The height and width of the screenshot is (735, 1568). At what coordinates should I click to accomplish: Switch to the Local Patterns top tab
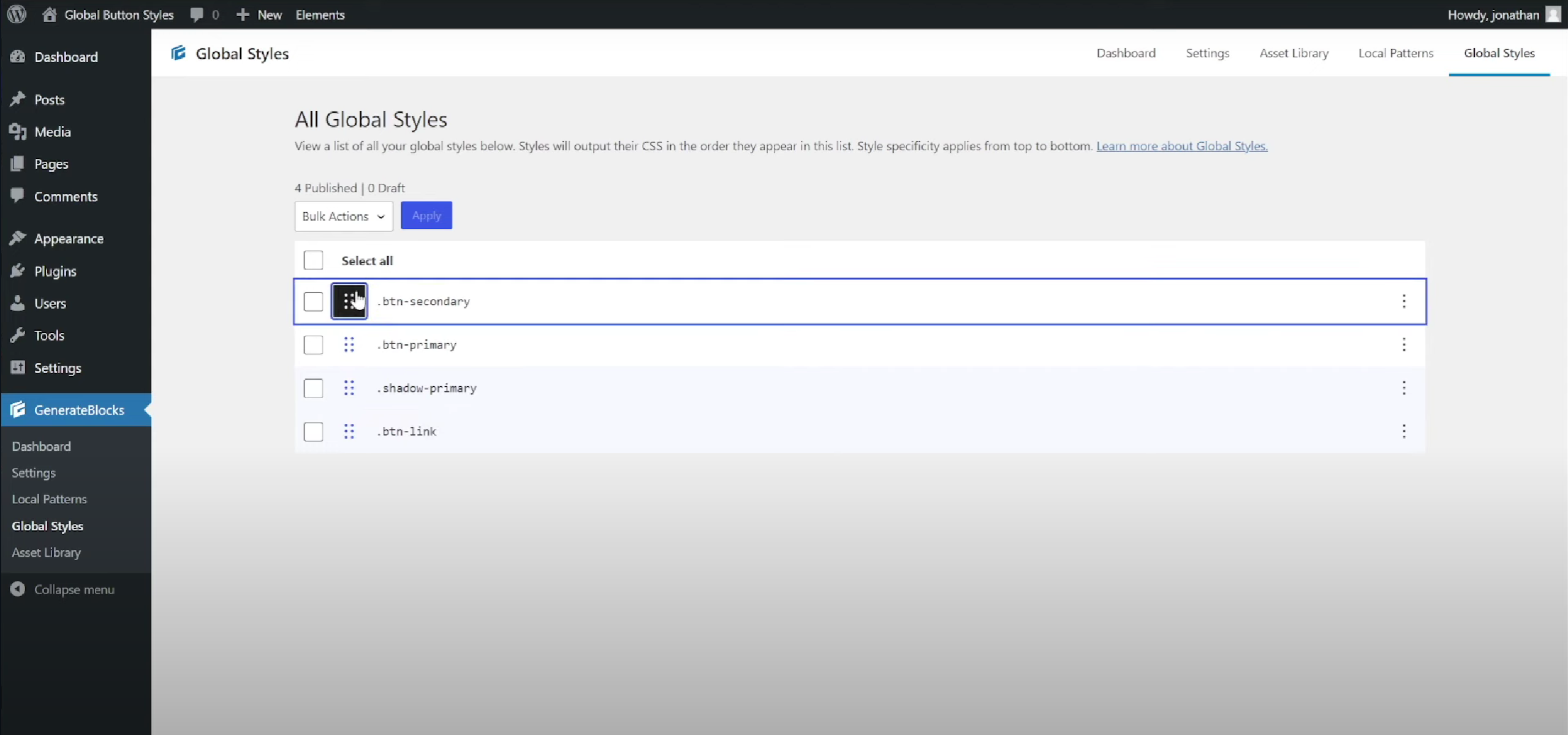point(1395,53)
